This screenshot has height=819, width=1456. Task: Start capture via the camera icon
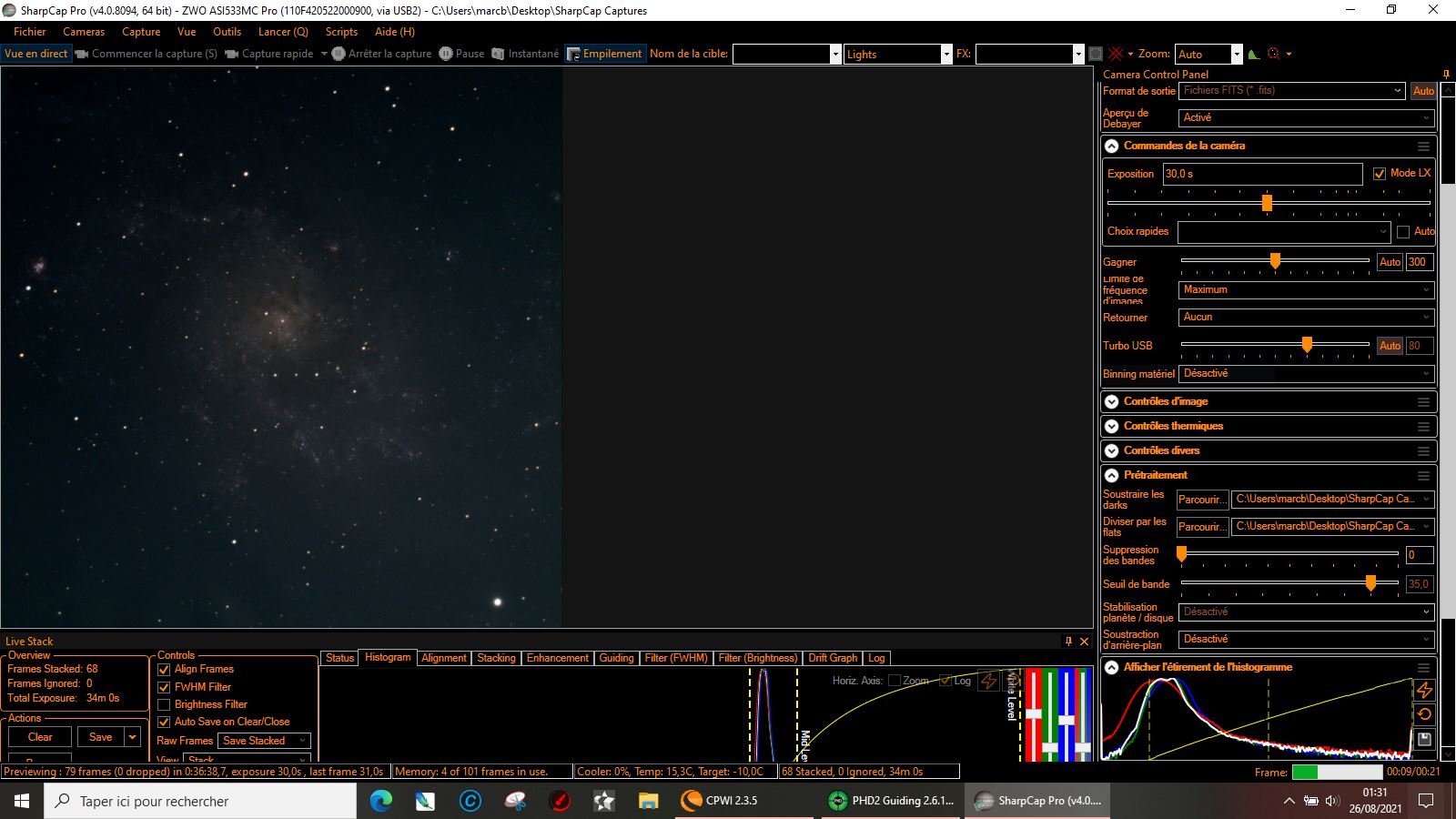(x=82, y=54)
